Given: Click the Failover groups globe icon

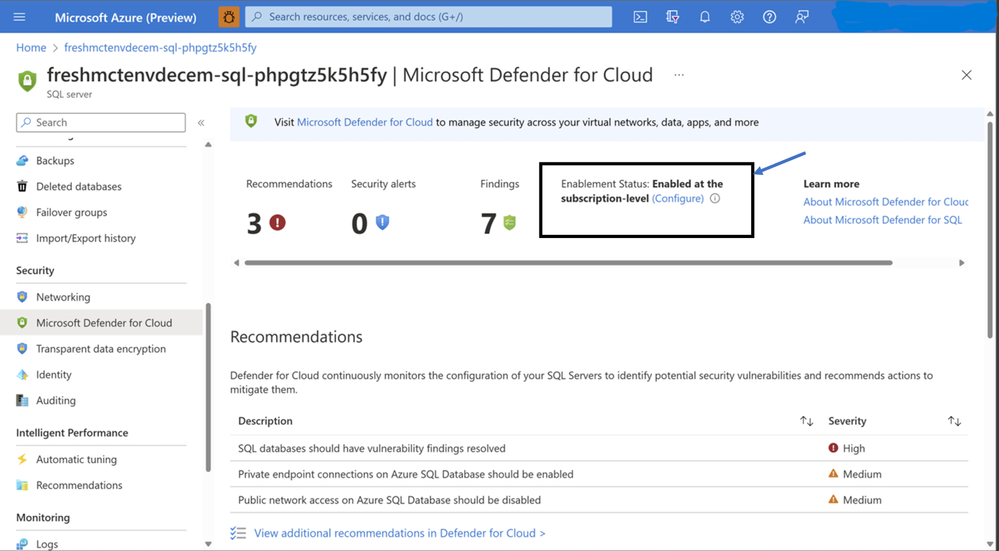Looking at the screenshot, I should coord(22,212).
